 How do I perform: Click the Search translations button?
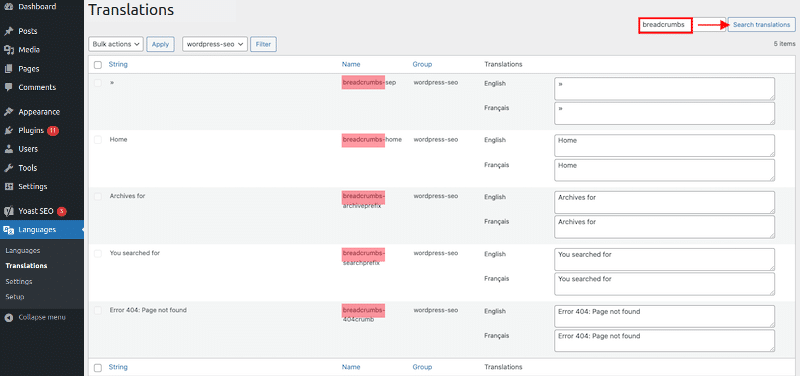[761, 25]
